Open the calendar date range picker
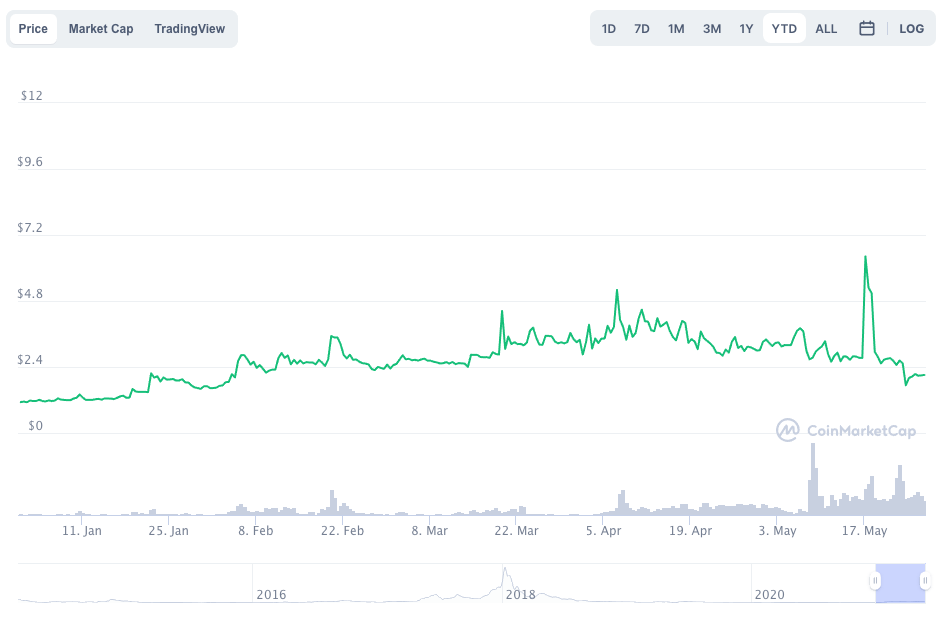Screen dimensions: 937x618 coord(866,28)
